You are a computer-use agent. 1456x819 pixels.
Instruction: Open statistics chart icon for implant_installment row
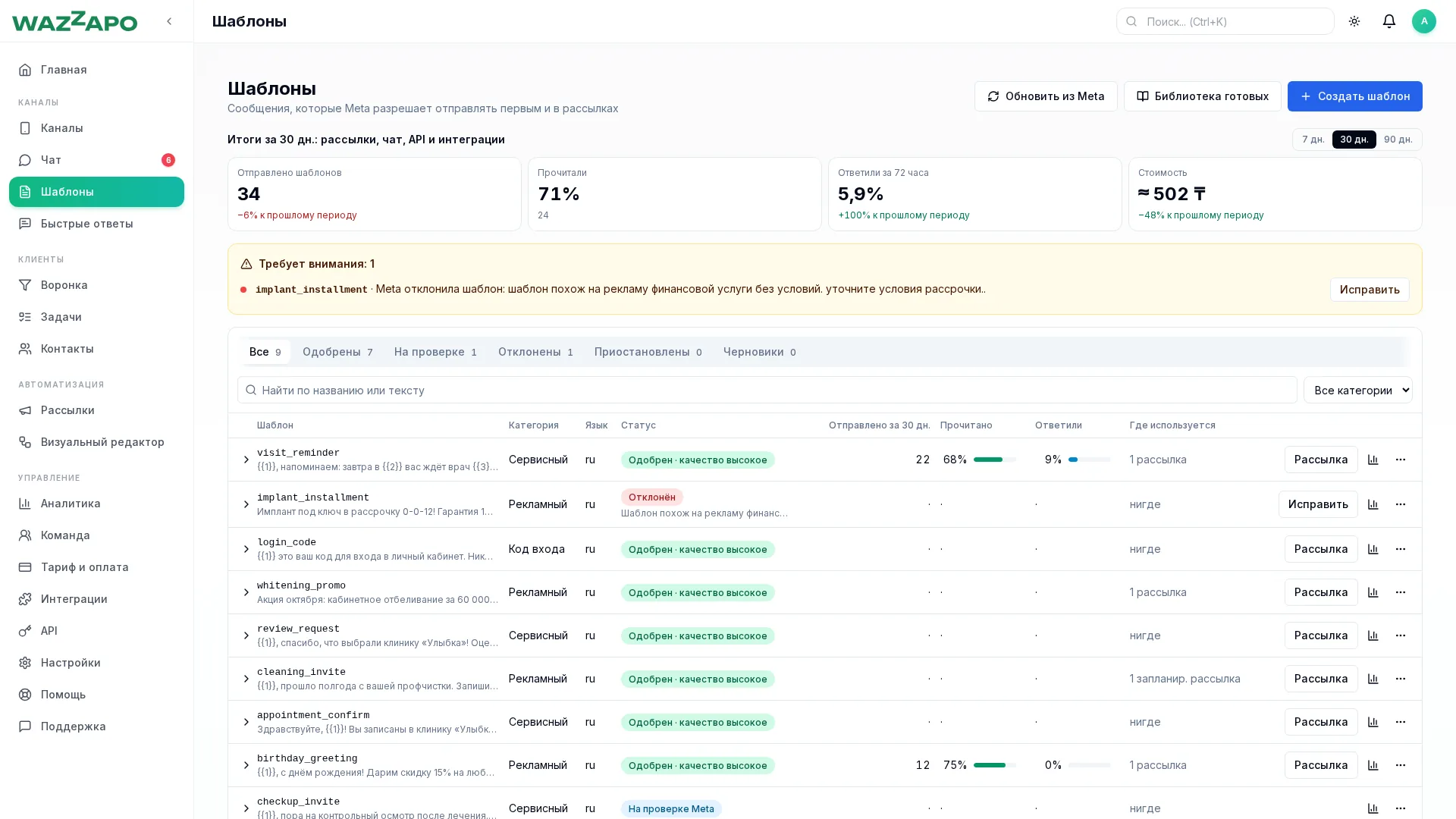click(x=1373, y=504)
